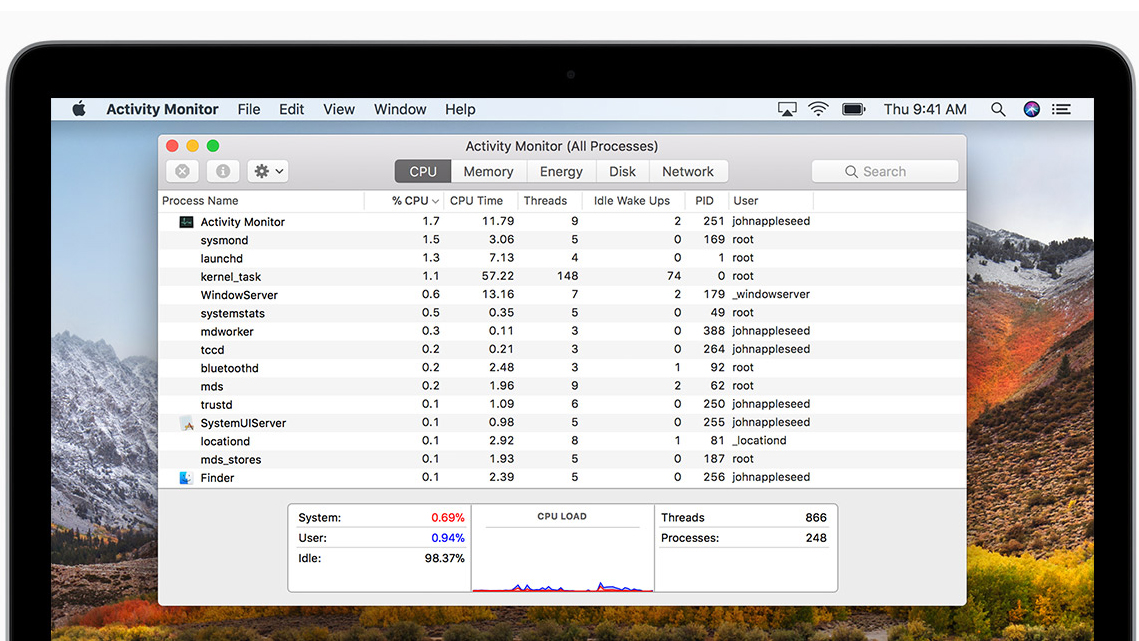
Task: Click the Finder process icon
Action: (186, 477)
